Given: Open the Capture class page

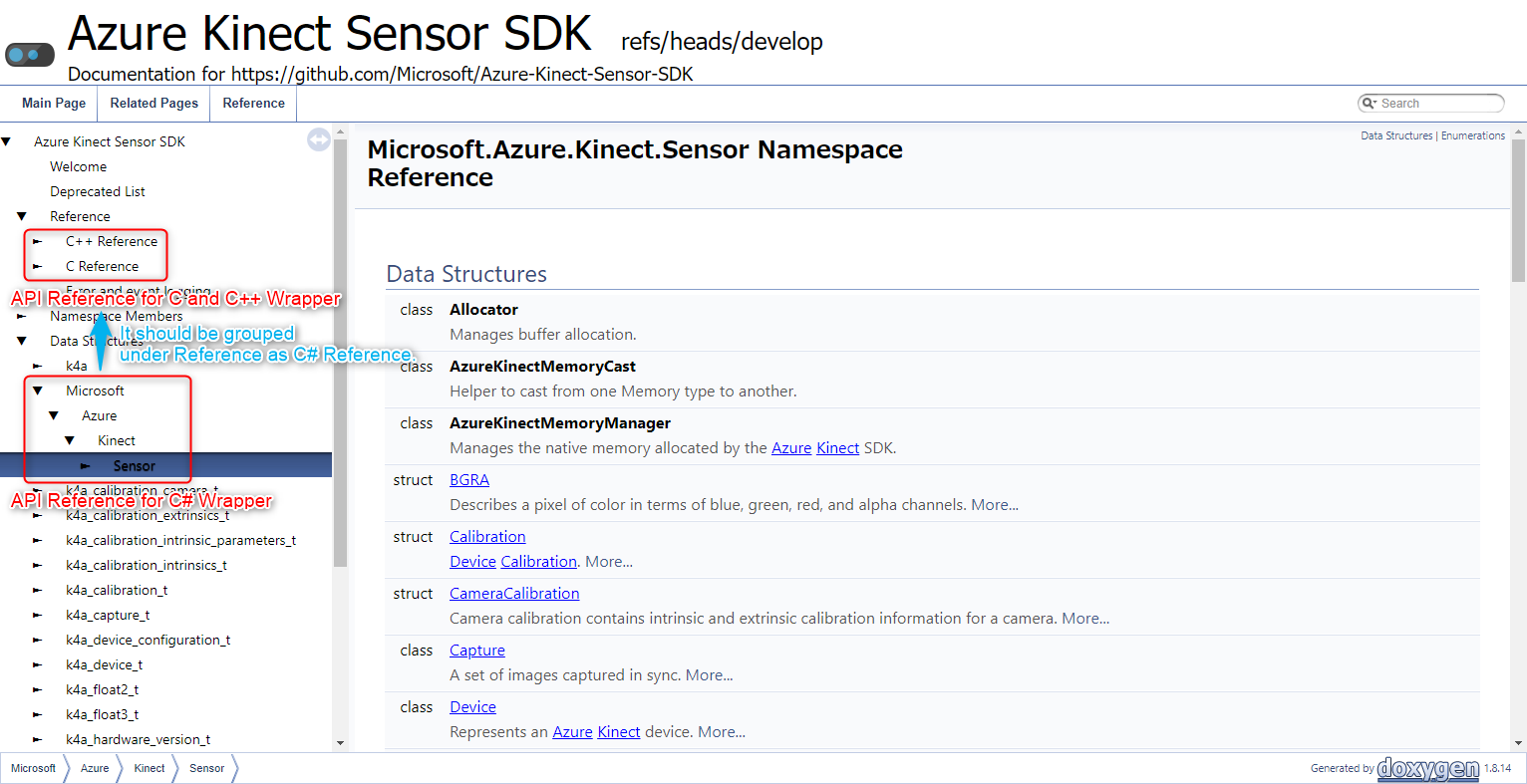Looking at the screenshot, I should click(476, 650).
